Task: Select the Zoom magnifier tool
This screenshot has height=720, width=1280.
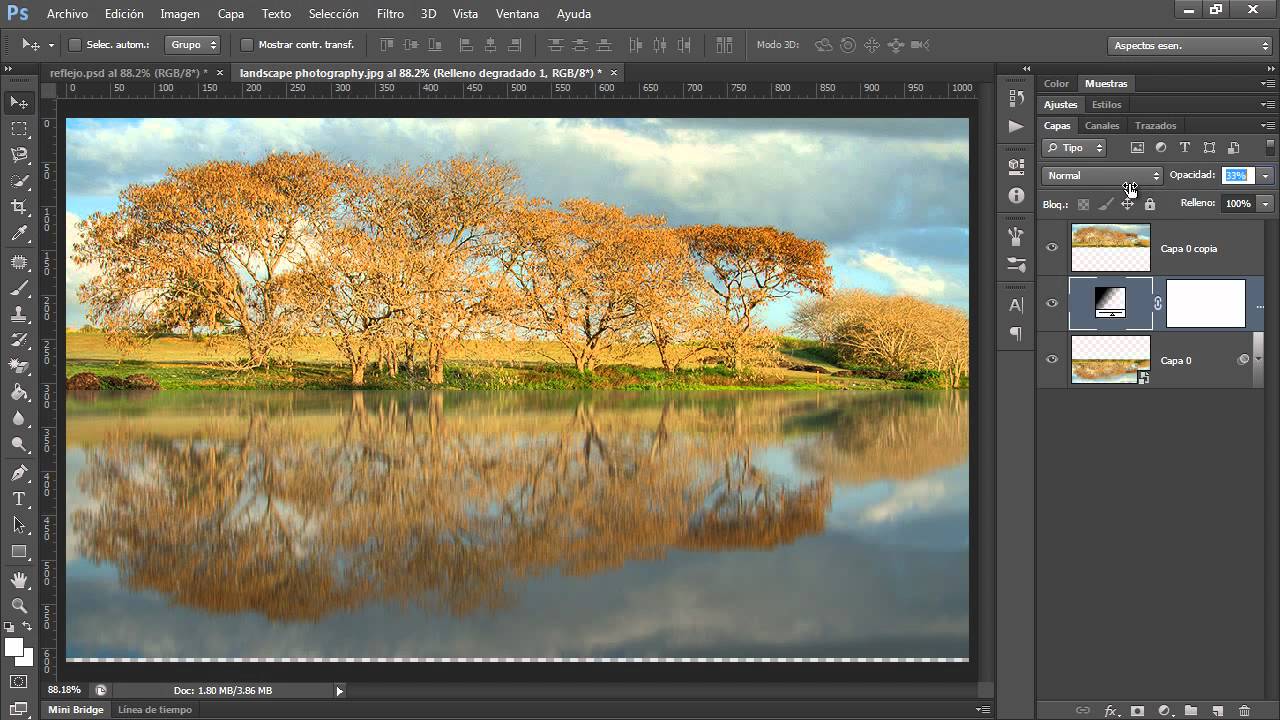Action: (x=19, y=605)
